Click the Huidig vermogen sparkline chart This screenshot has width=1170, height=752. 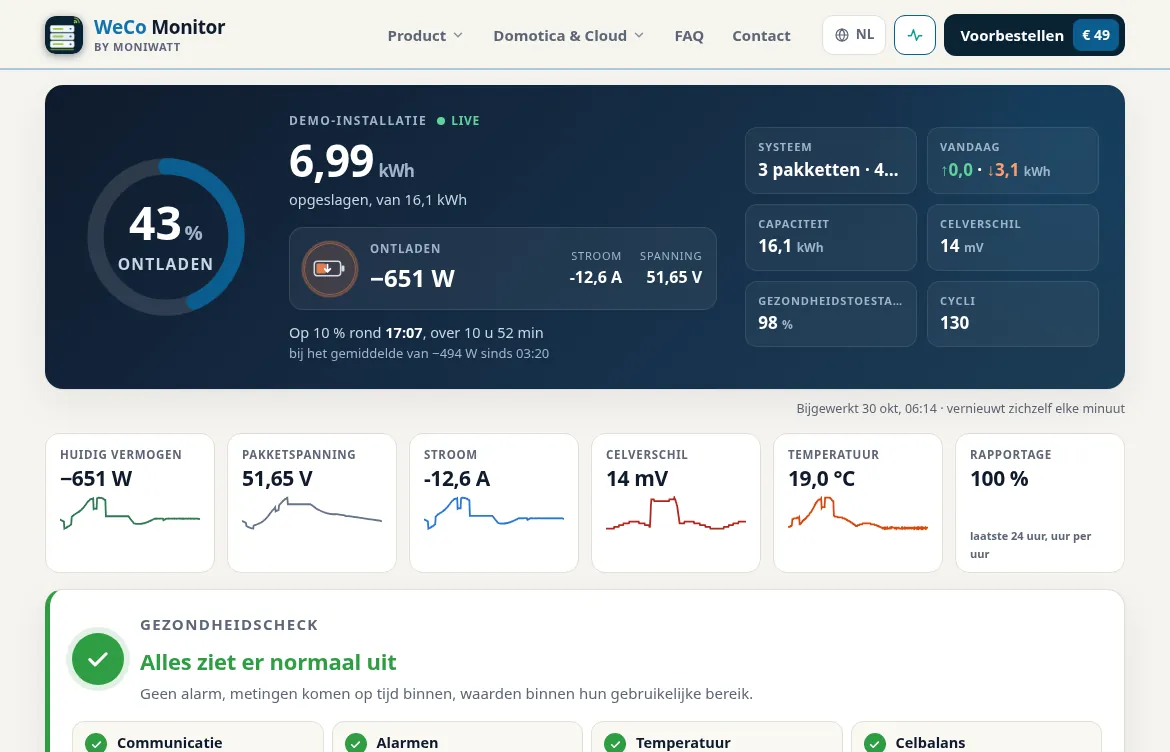pos(130,513)
